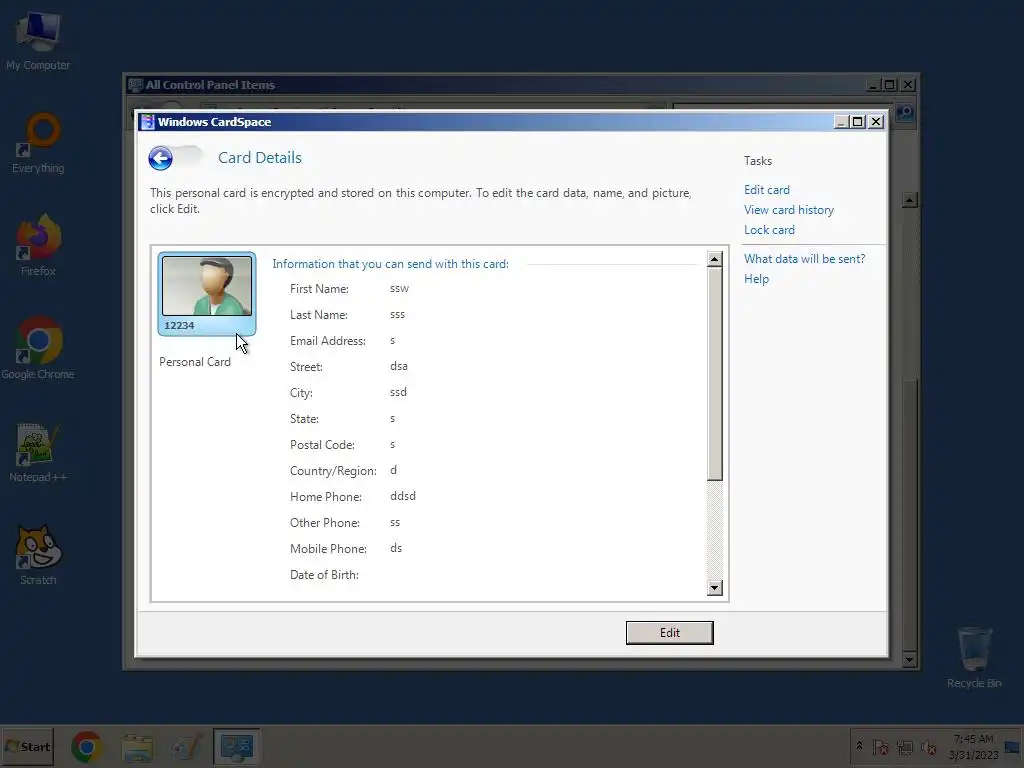This screenshot has width=1024, height=768.
Task: Open the Edit card task link
Action: click(x=767, y=190)
